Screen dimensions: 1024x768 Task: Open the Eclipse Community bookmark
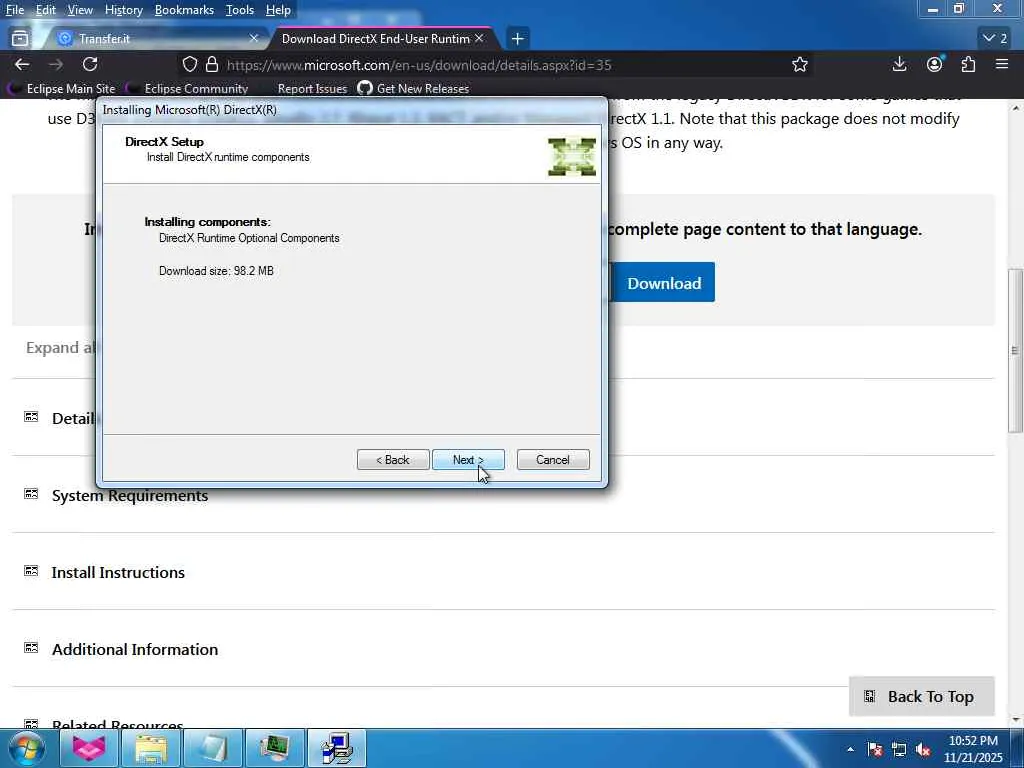point(189,88)
